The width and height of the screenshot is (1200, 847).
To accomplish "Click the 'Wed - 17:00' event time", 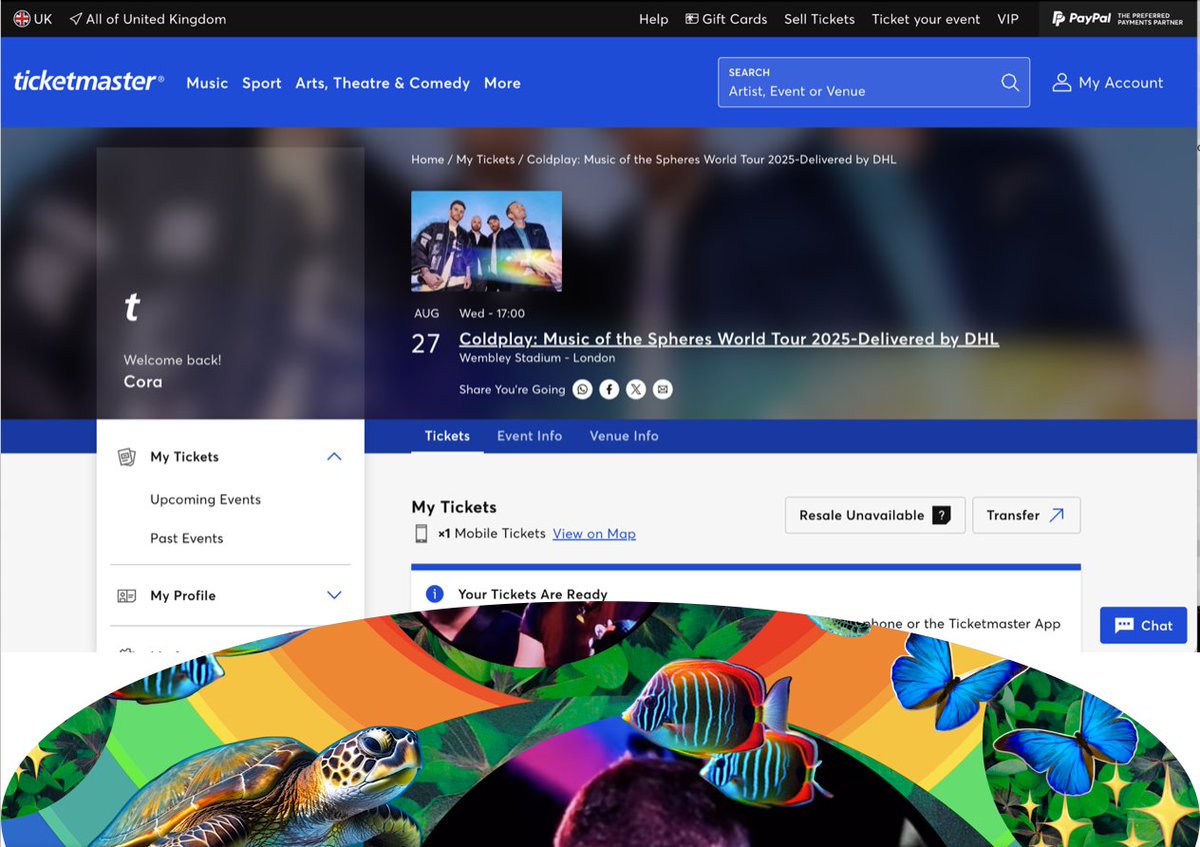I will tap(492, 314).
